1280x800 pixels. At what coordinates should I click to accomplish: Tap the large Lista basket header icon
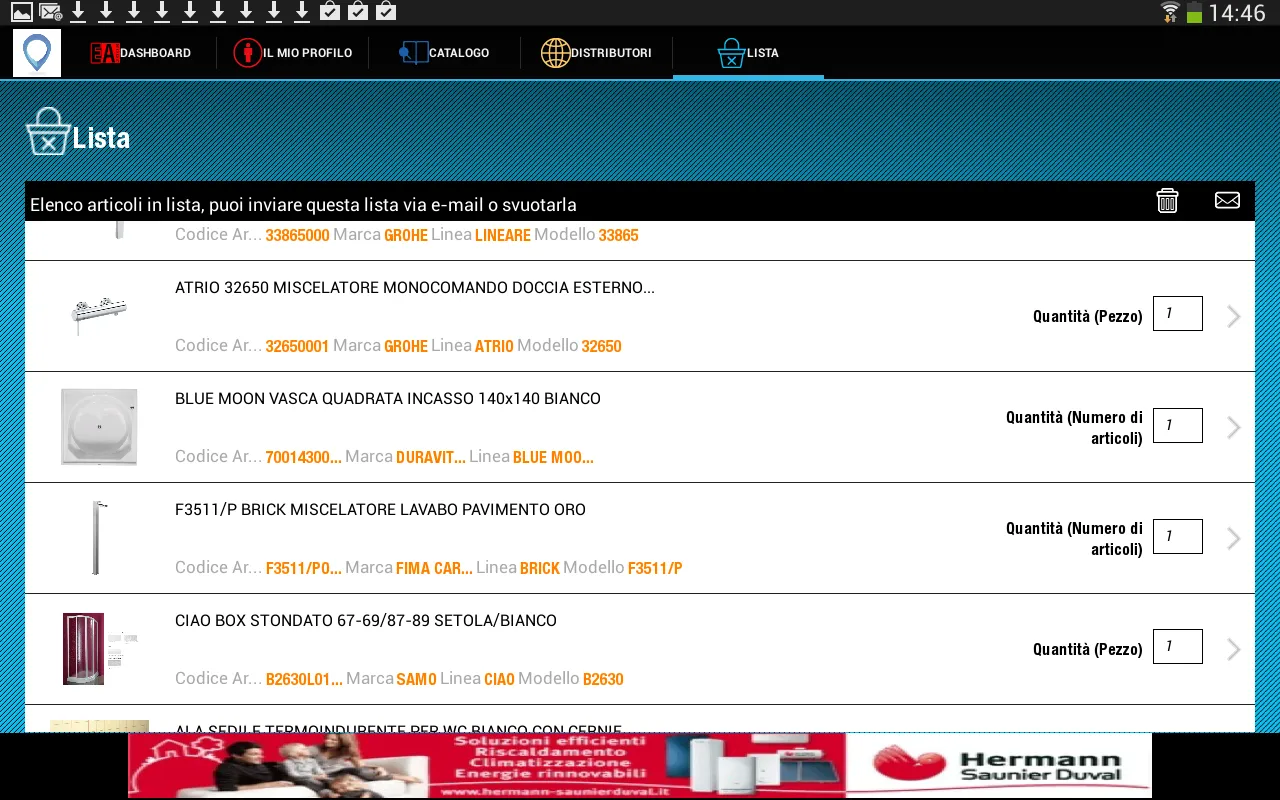pyautogui.click(x=47, y=133)
